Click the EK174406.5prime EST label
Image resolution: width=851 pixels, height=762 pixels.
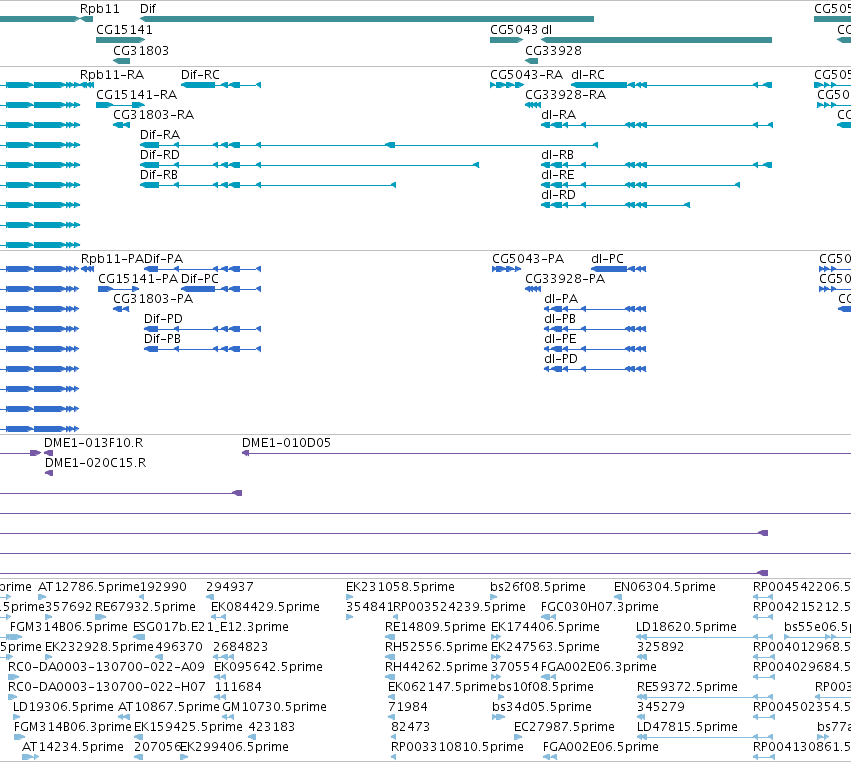pos(545,627)
